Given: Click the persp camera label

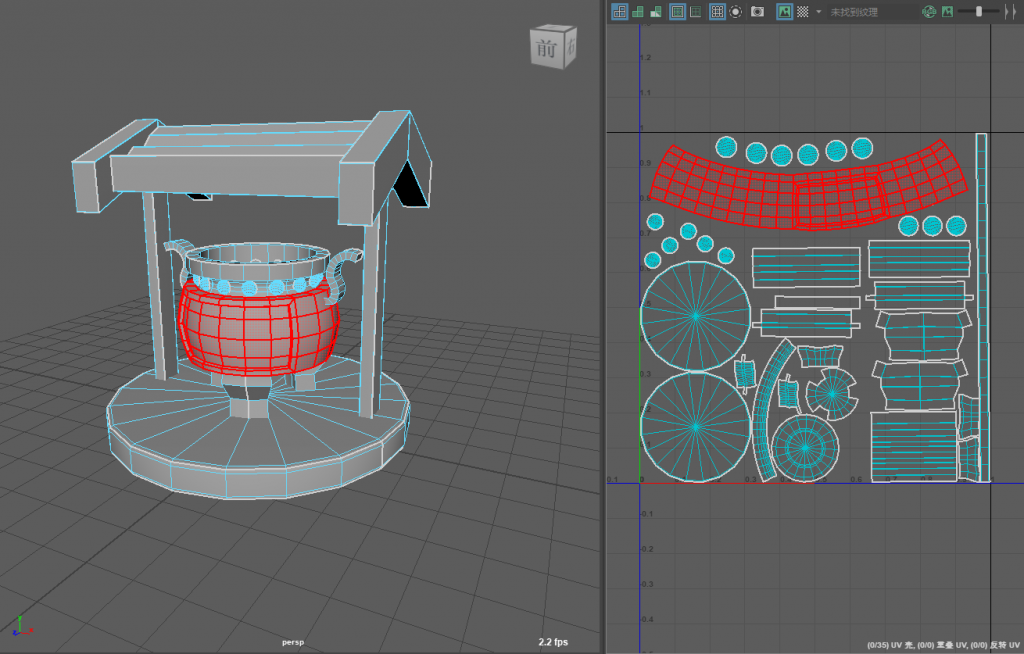Looking at the screenshot, I should pos(293,642).
